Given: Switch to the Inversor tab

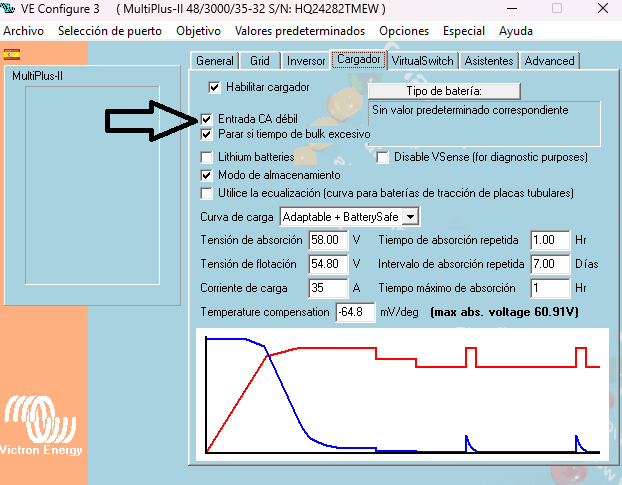Looking at the screenshot, I should click(305, 61).
